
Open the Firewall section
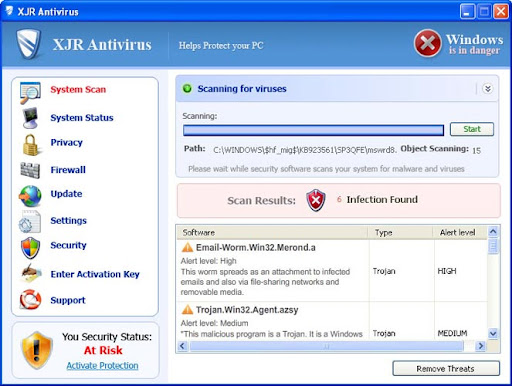(x=68, y=170)
